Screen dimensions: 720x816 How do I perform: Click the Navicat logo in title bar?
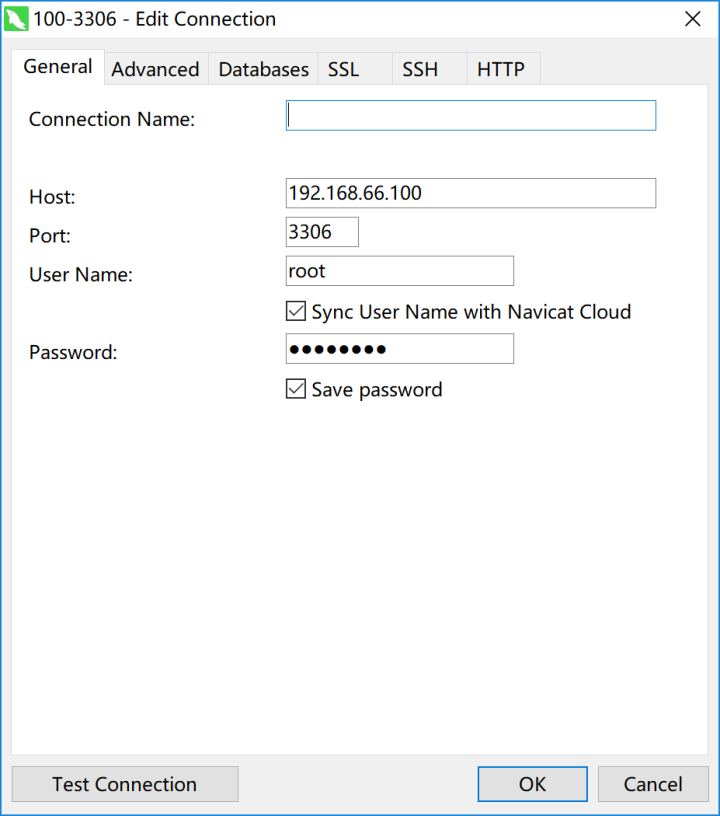pyautogui.click(x=16, y=19)
